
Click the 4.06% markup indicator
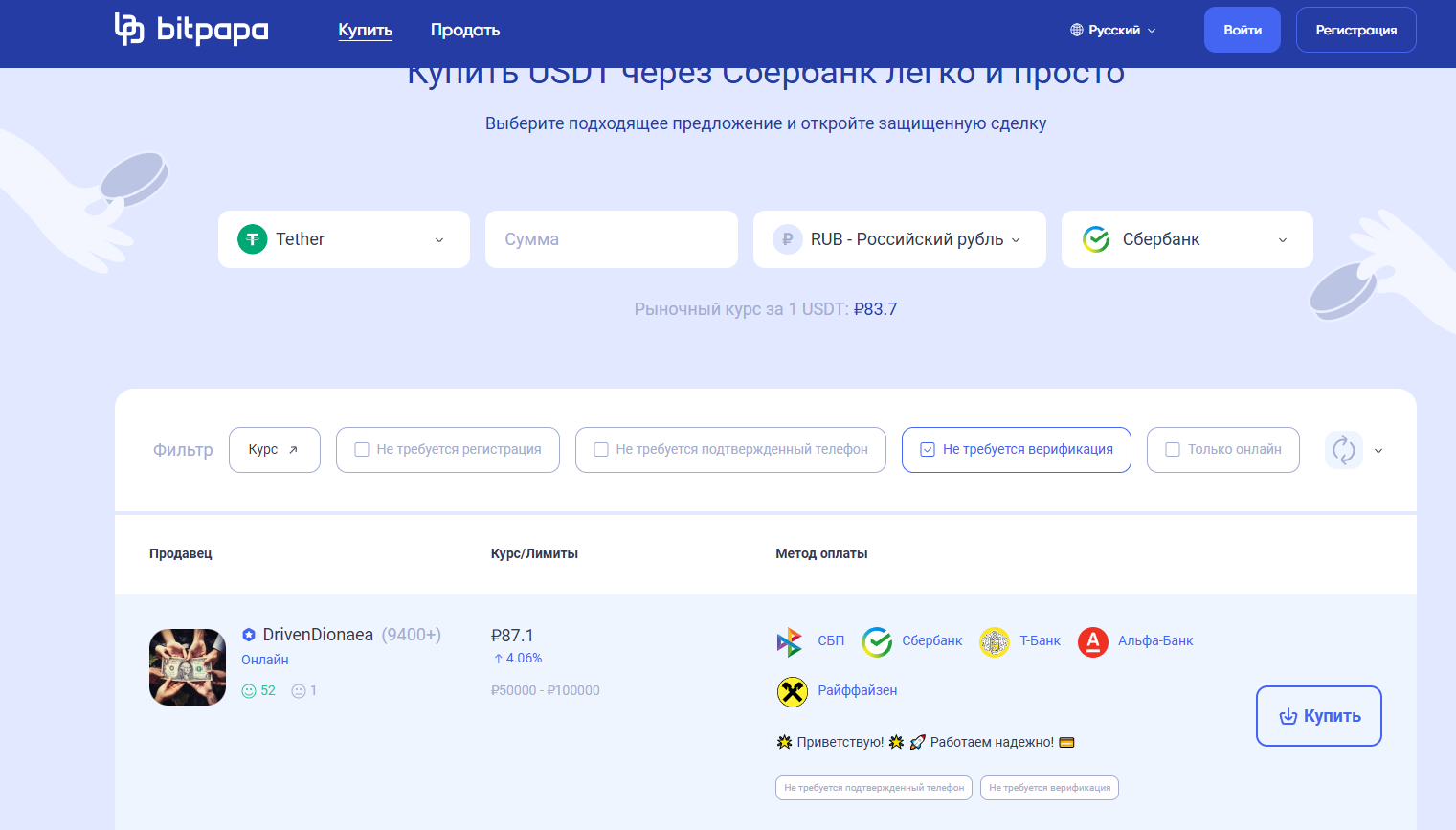[x=518, y=659]
